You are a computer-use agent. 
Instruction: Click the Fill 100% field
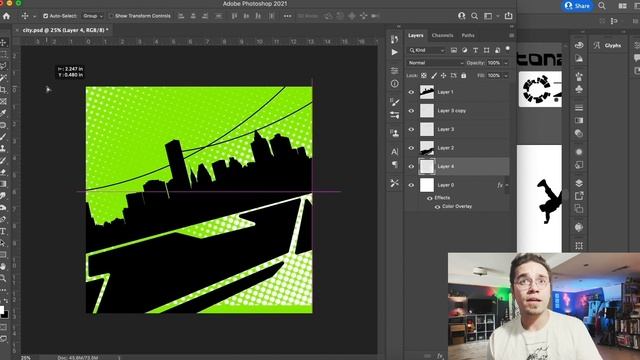click(494, 76)
